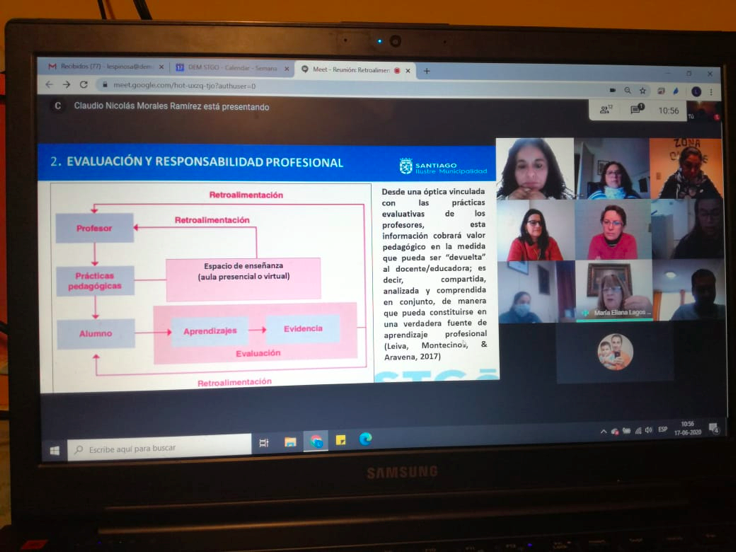The width and height of the screenshot is (736, 552).
Task: Click the browser Forward arrow
Action: click(x=66, y=85)
